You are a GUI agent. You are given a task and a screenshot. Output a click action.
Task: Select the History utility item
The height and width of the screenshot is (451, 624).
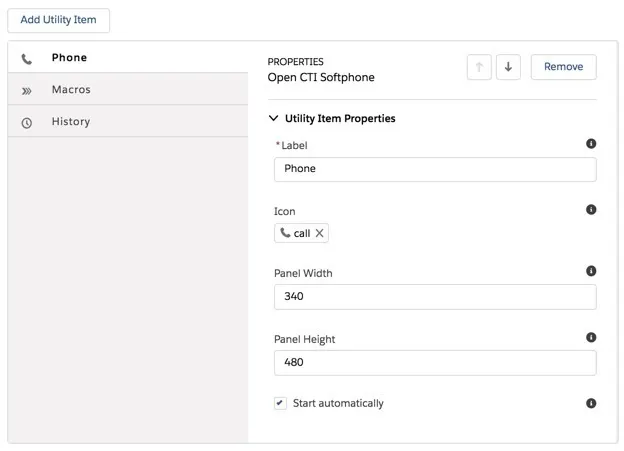(x=128, y=121)
